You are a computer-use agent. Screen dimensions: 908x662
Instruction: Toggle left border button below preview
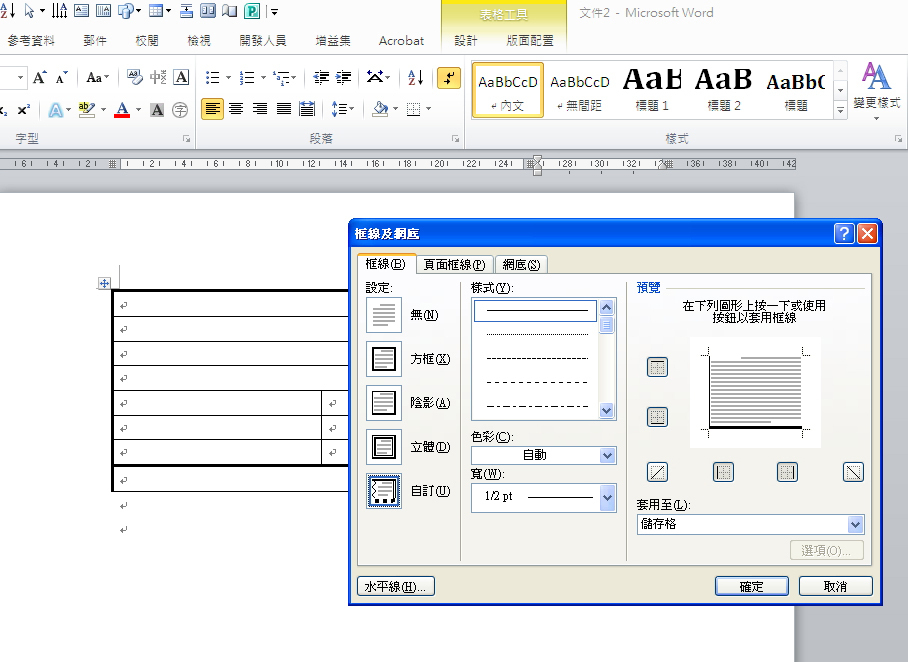click(723, 472)
